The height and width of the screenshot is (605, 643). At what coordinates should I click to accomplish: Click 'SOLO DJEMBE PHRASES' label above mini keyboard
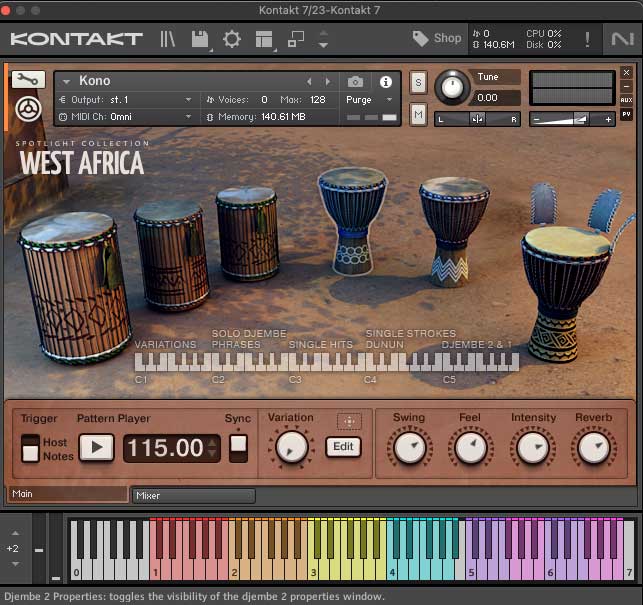click(x=249, y=339)
